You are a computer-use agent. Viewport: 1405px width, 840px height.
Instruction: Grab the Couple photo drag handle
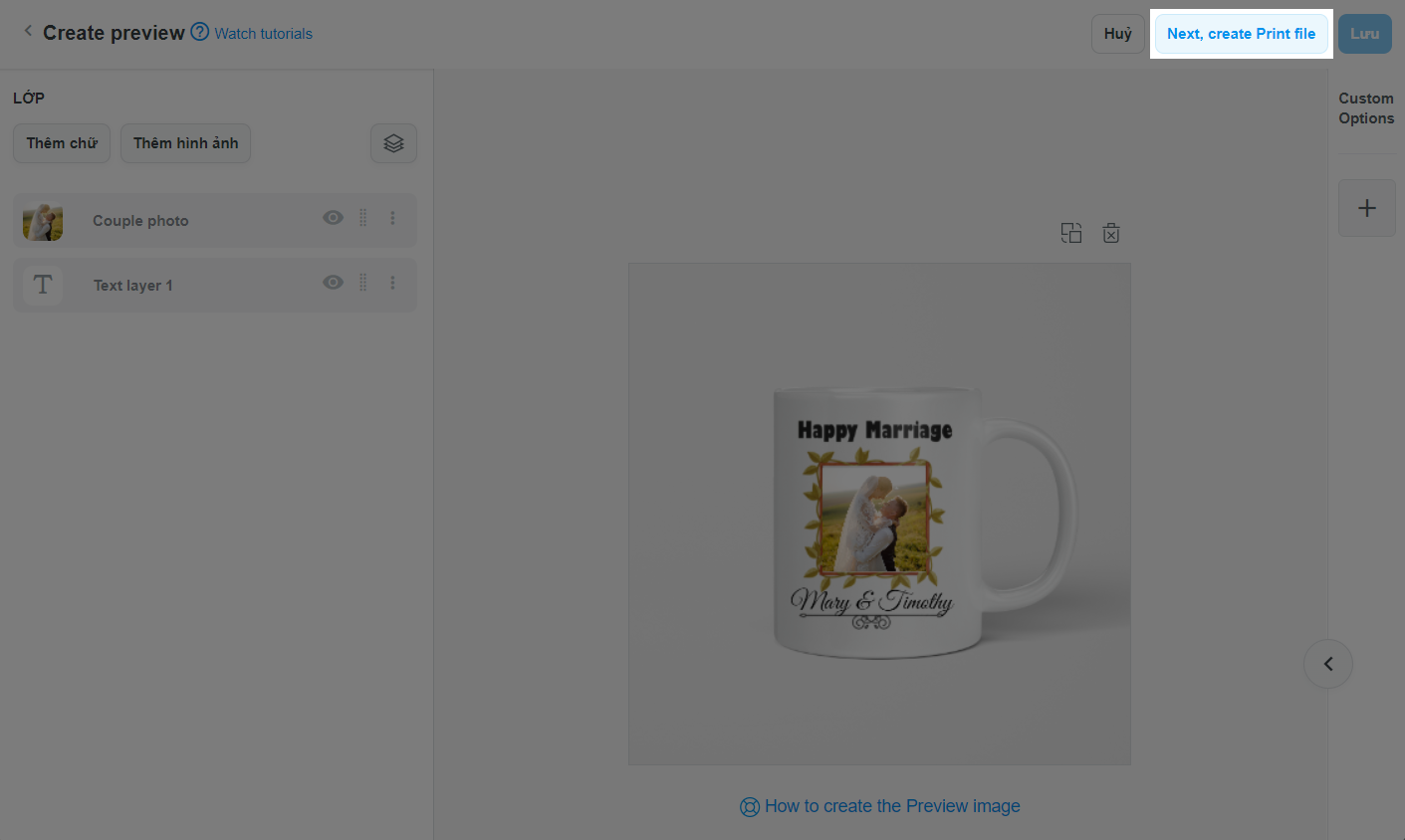pos(363,218)
